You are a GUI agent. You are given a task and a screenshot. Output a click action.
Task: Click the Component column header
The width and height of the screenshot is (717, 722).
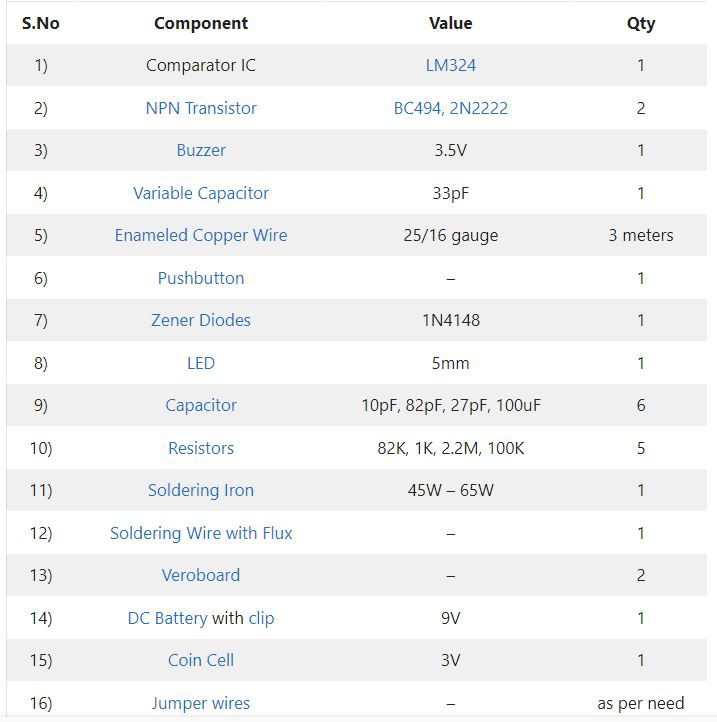(x=201, y=23)
